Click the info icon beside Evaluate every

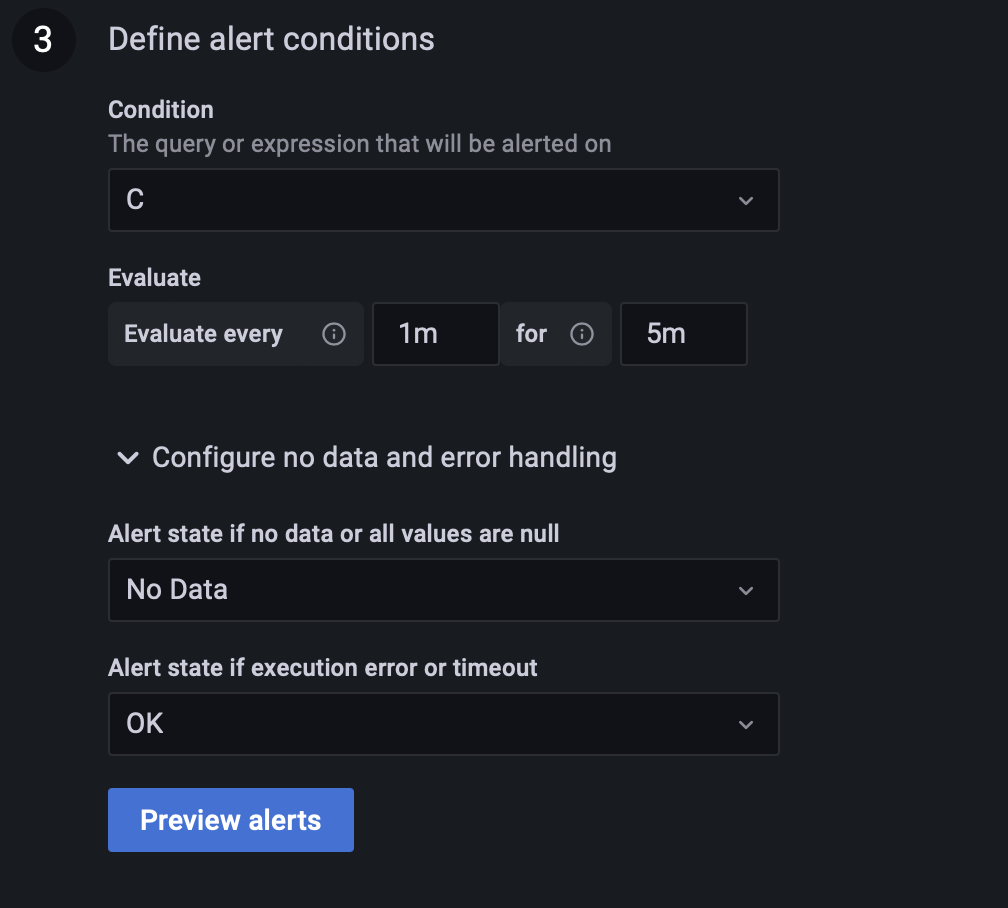[334, 334]
